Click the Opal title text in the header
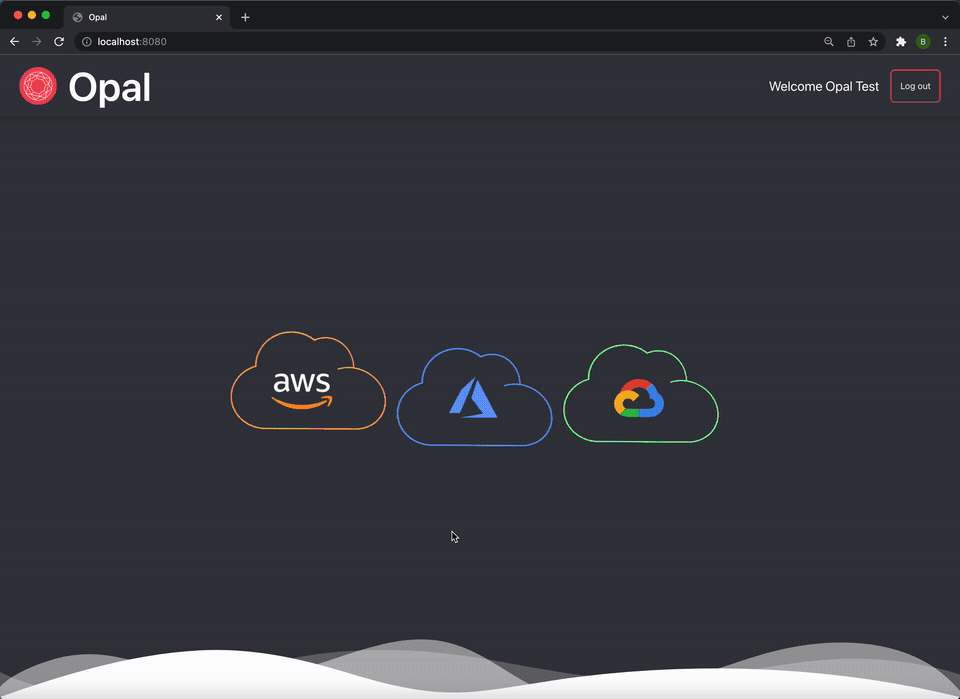Screen dimensions: 960x699 pyautogui.click(x=110, y=87)
